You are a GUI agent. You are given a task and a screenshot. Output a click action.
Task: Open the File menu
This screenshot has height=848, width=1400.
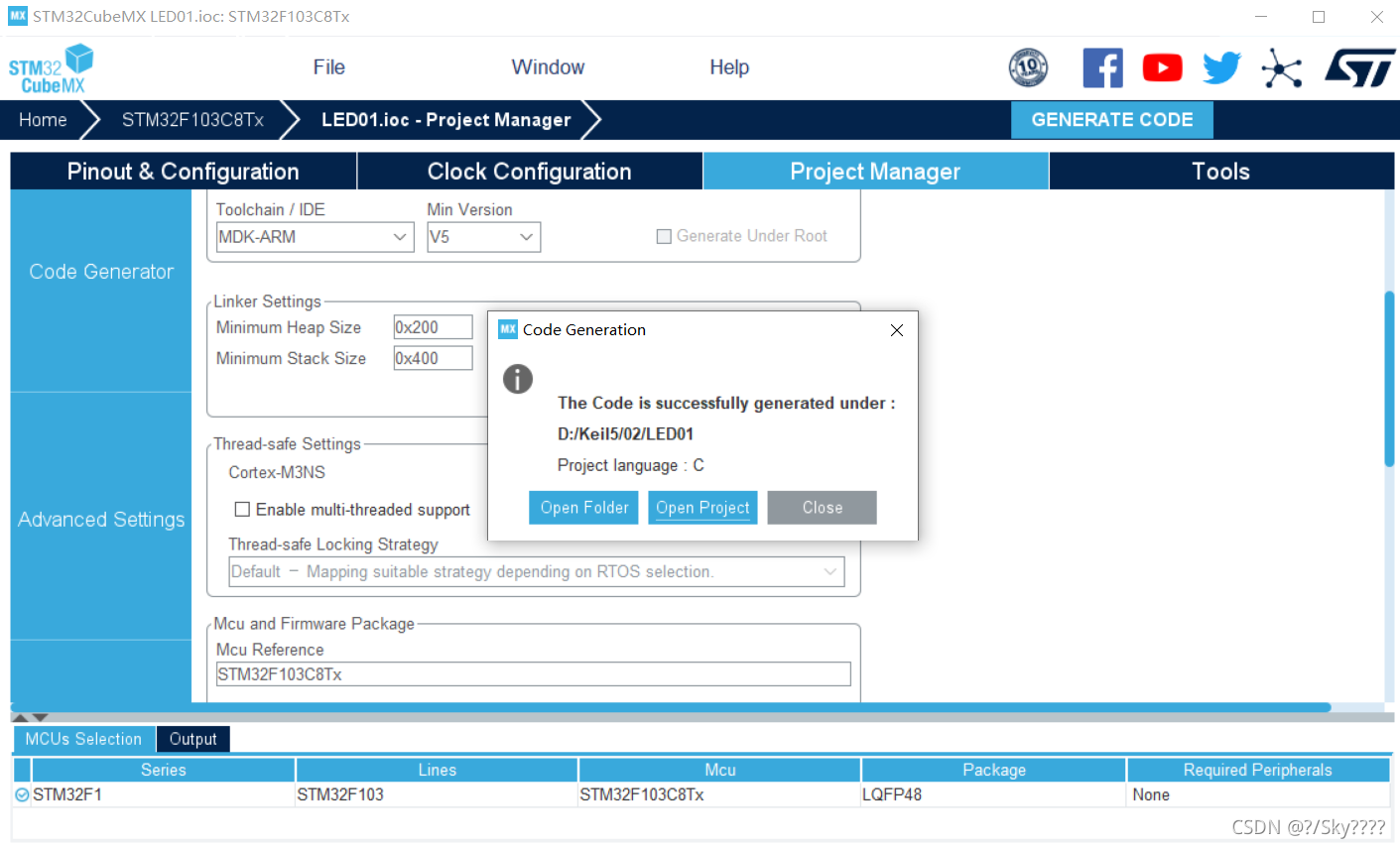[x=328, y=67]
